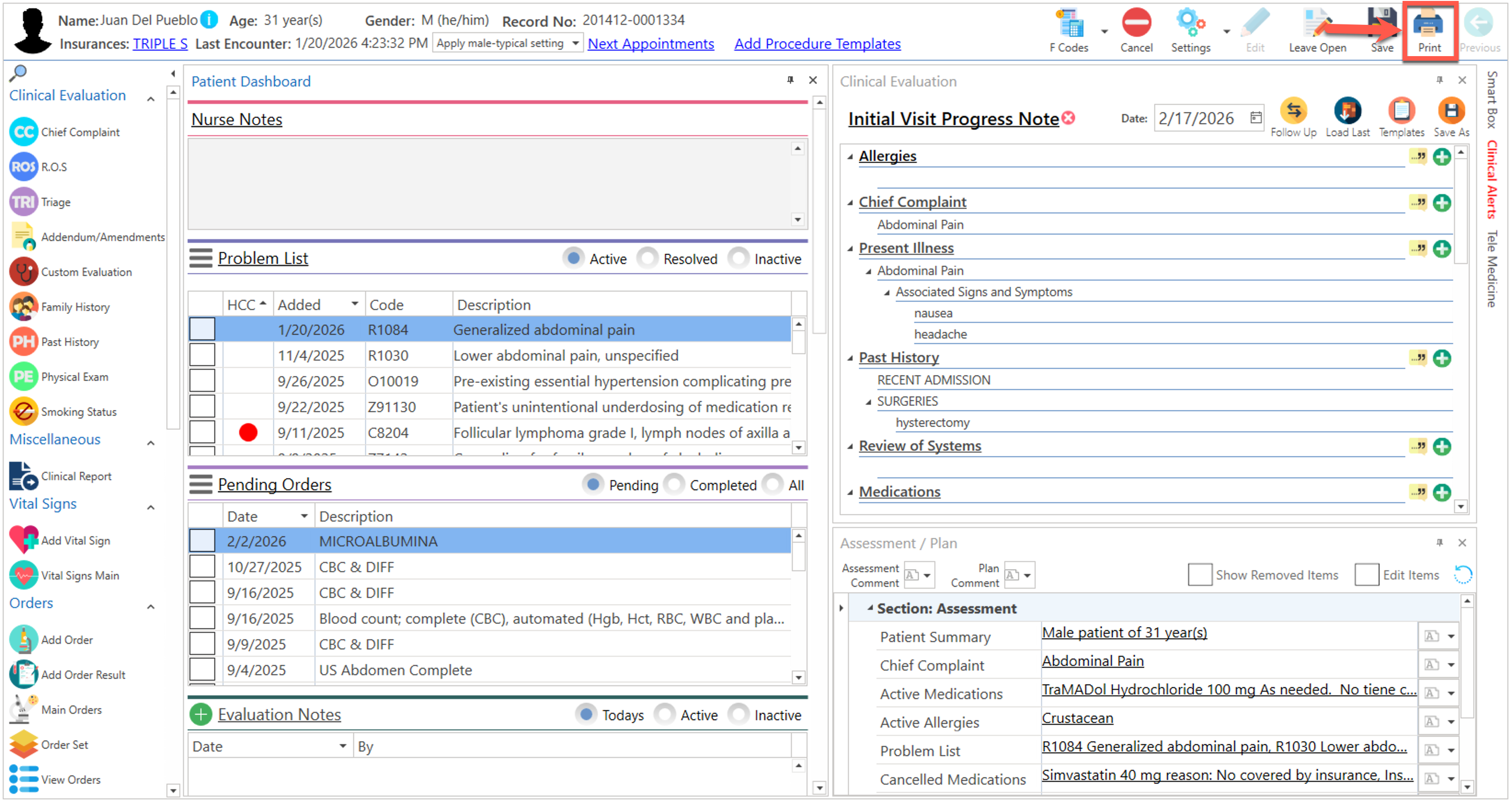Check the Edit Items checkbox

tap(1366, 575)
